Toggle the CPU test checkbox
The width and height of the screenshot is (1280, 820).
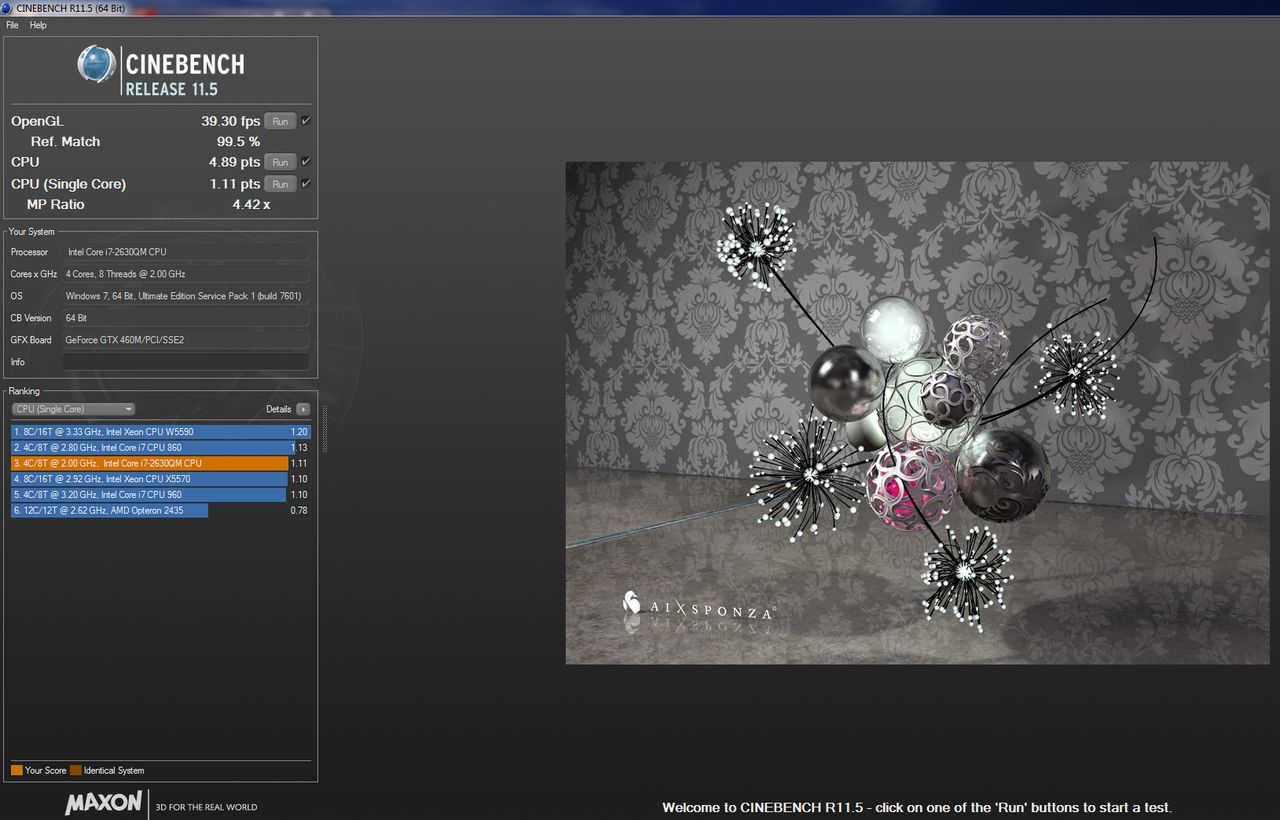click(x=306, y=162)
